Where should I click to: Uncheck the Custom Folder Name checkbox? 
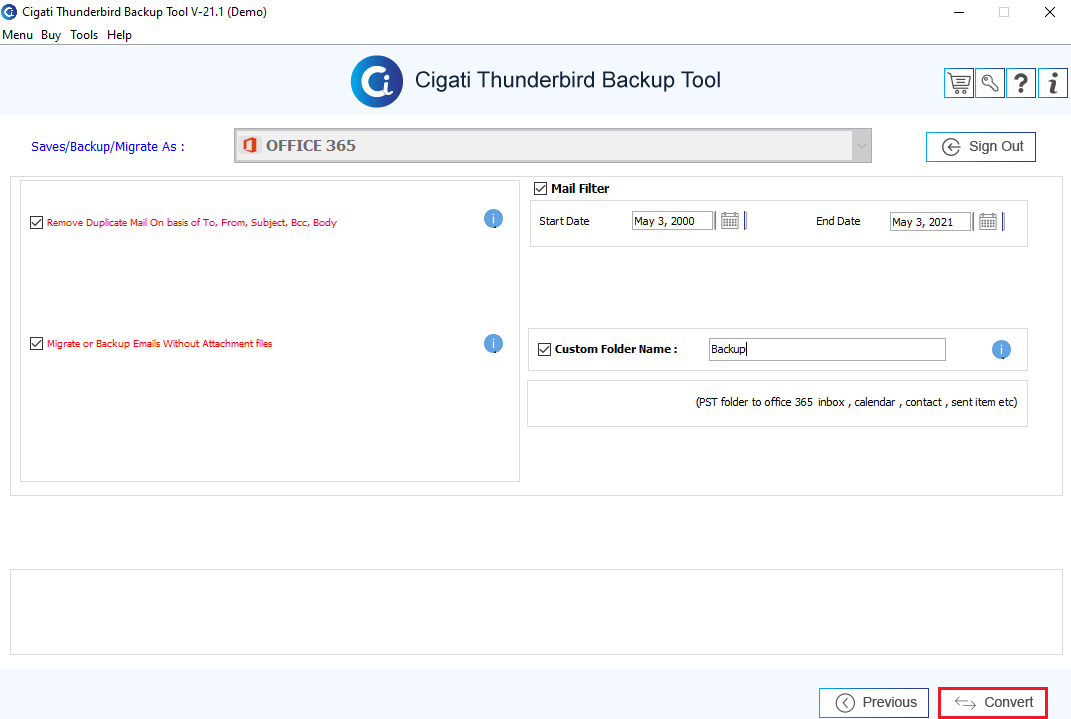coord(544,350)
